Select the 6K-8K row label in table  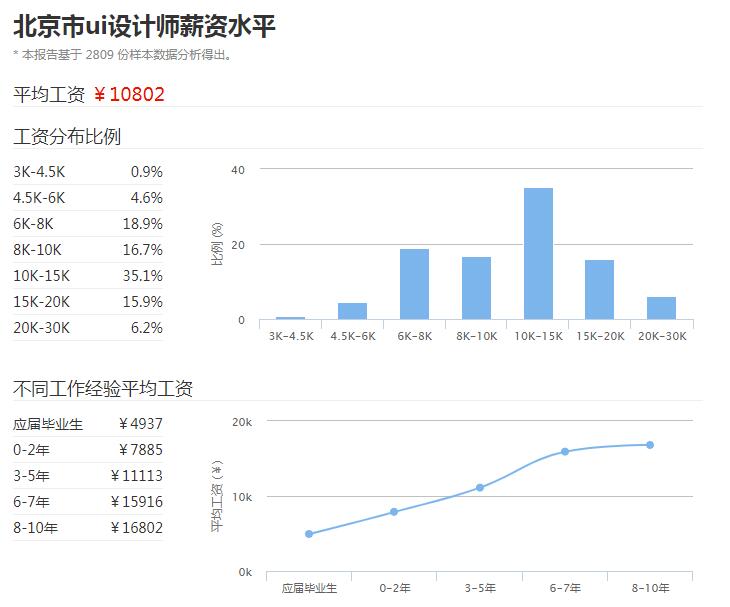[33, 224]
